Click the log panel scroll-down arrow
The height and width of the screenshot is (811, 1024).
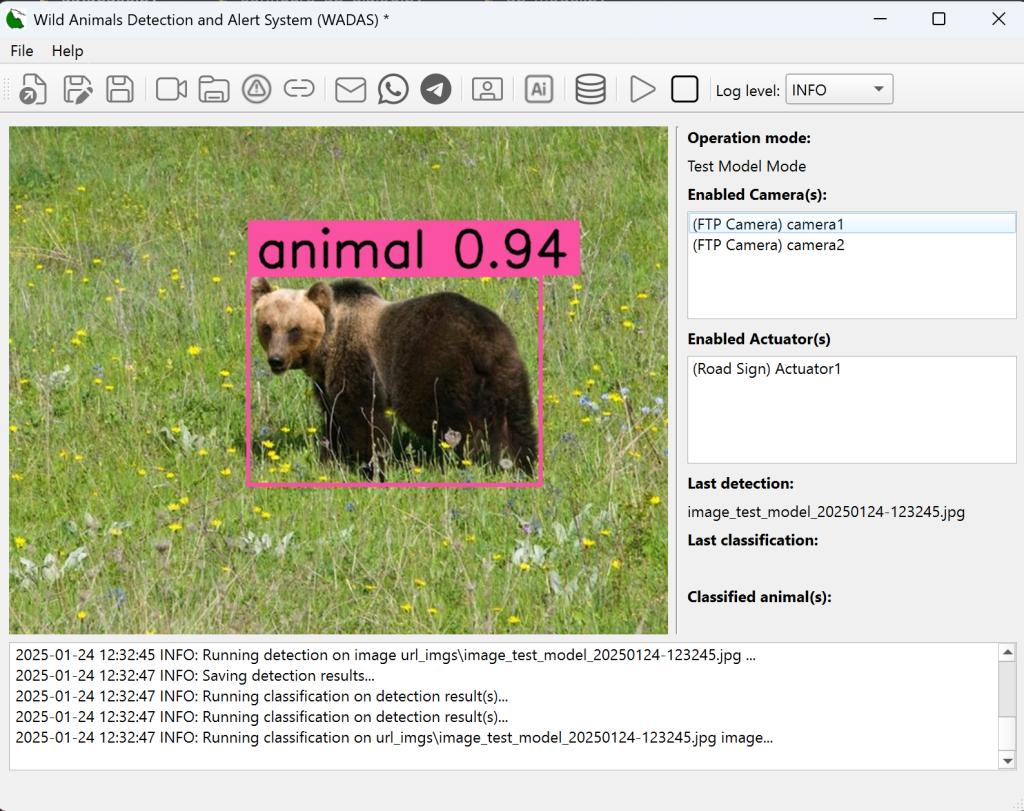click(x=1007, y=761)
